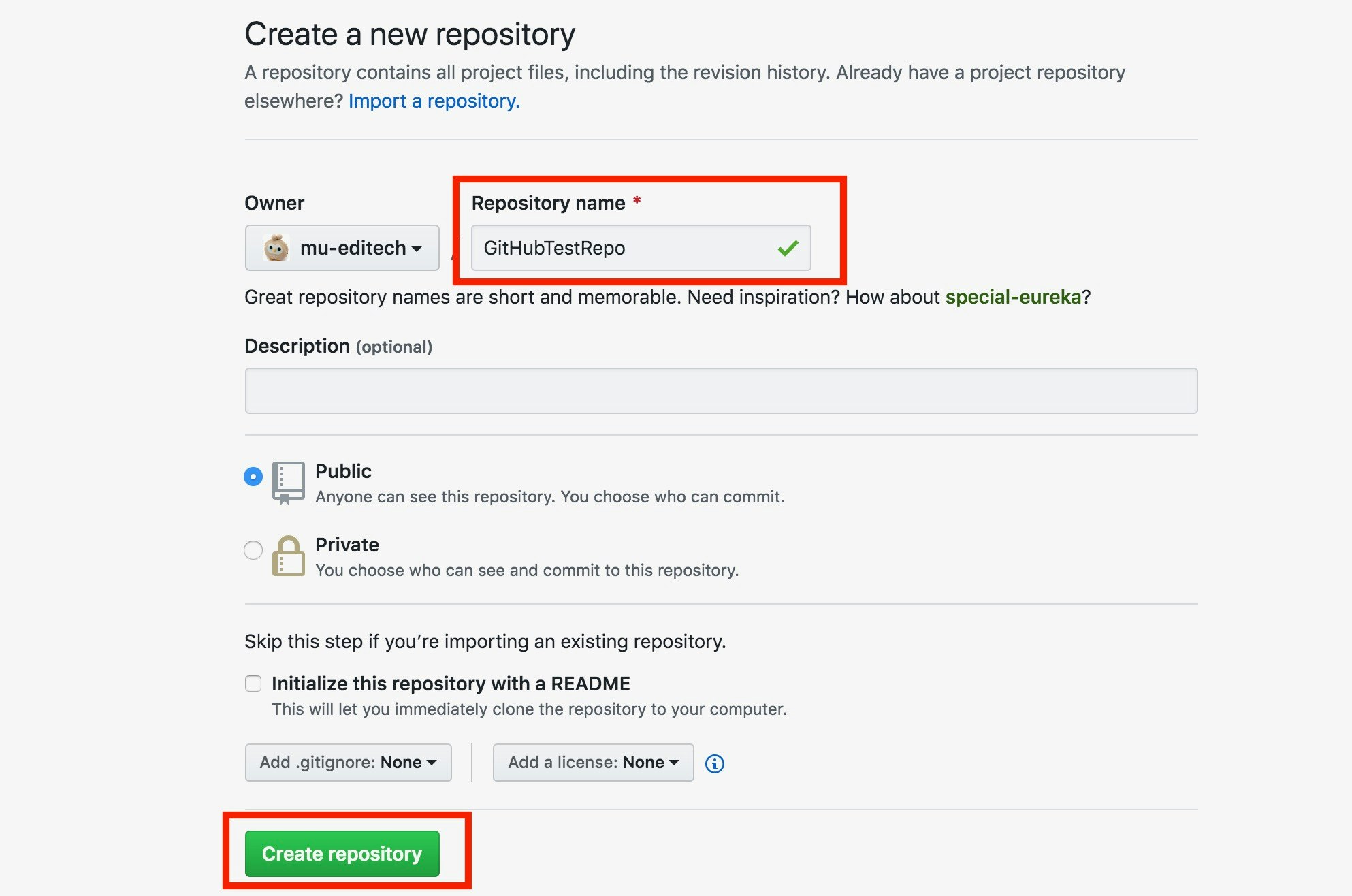Select the Public radio button
1352x896 pixels.
(x=253, y=477)
